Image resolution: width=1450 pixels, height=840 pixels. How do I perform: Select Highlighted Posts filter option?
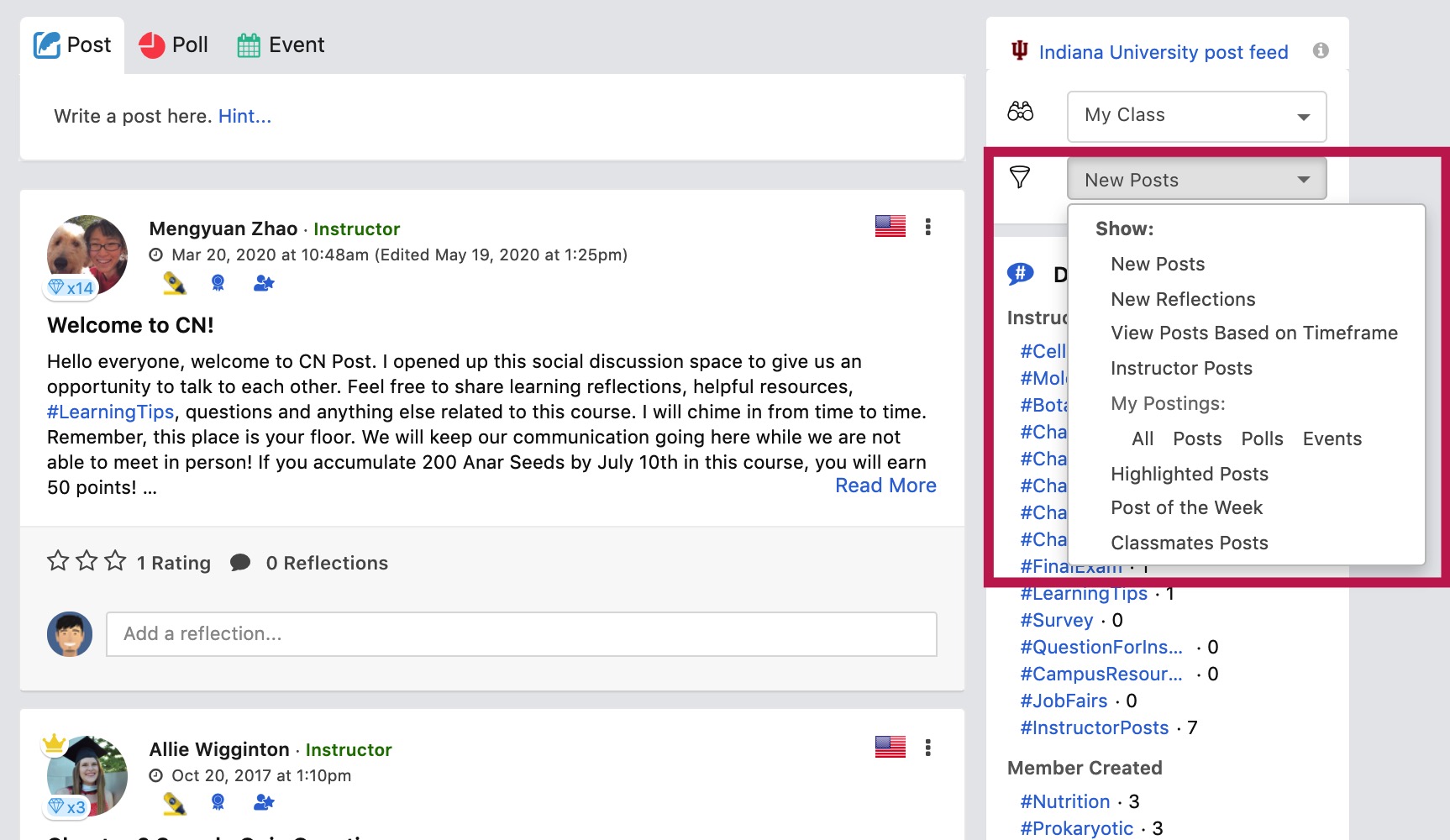(1190, 475)
